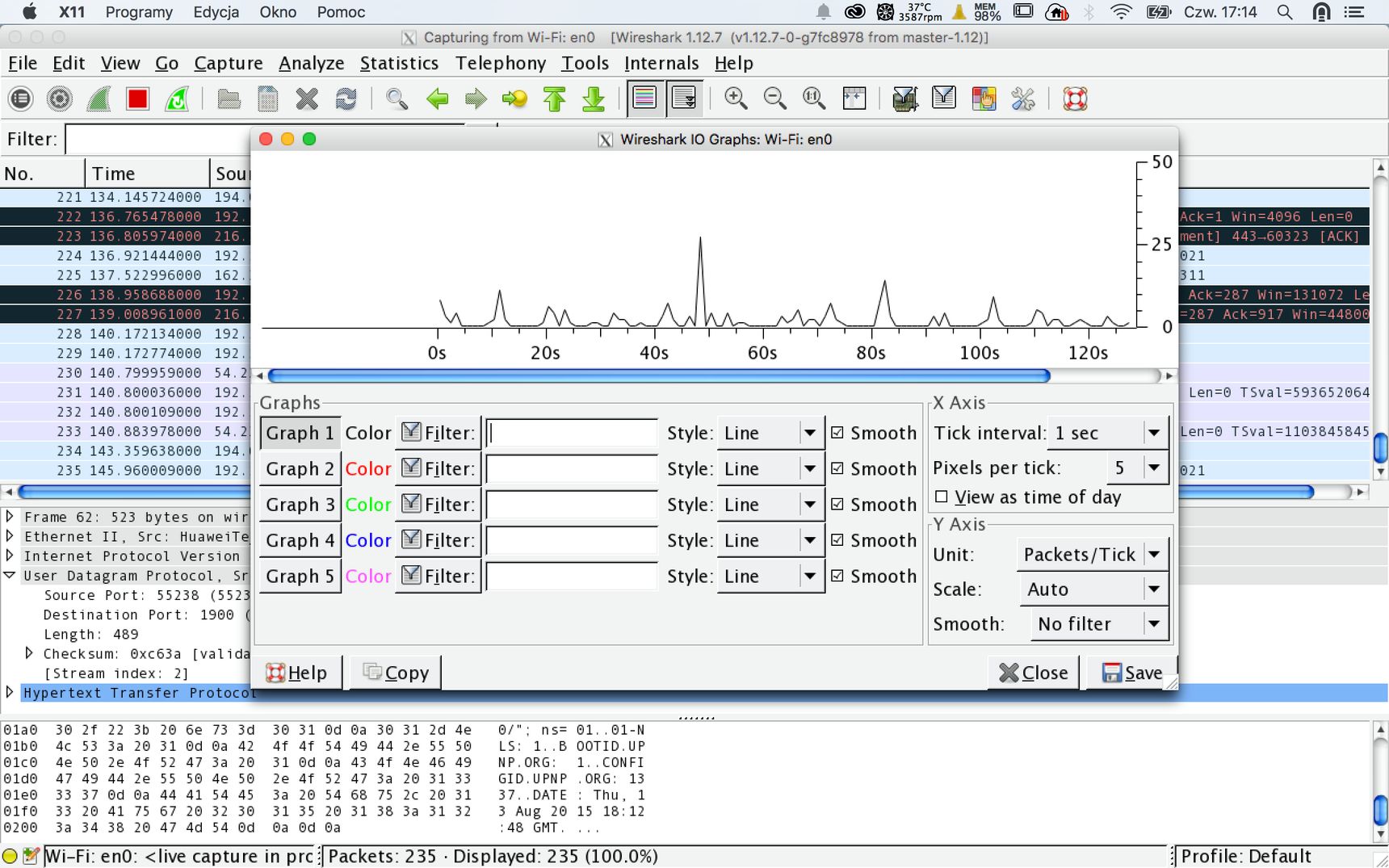Viewport: 1389px width, 868px height.
Task: Open the lifebuoy help icon in toolbar
Action: (1075, 99)
